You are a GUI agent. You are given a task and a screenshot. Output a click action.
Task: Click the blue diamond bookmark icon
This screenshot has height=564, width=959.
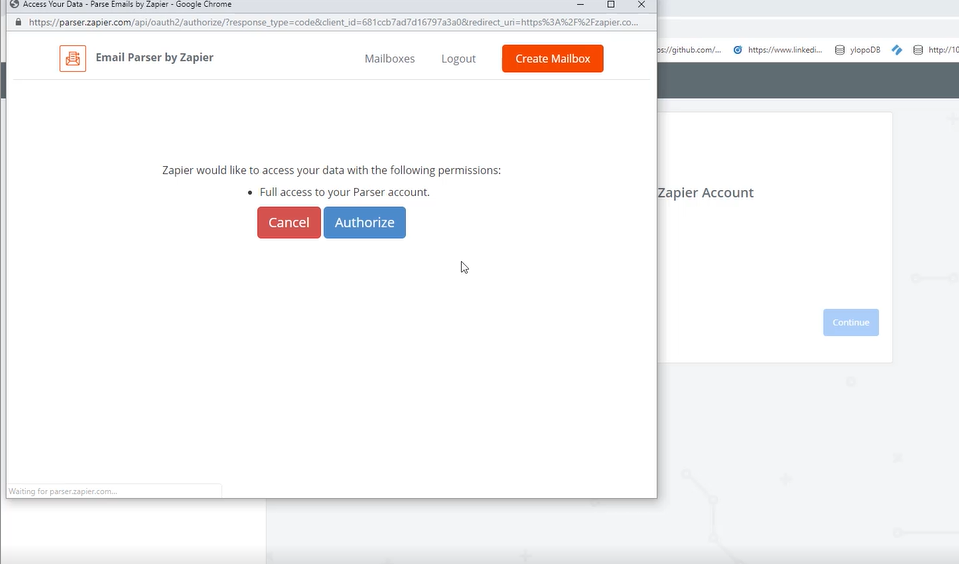(x=897, y=50)
